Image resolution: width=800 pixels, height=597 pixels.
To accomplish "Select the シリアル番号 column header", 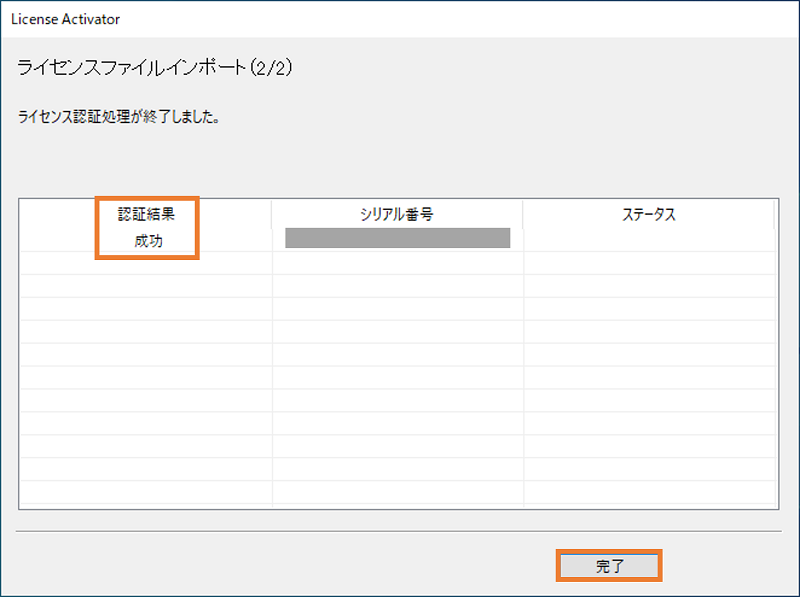I will (x=397, y=214).
